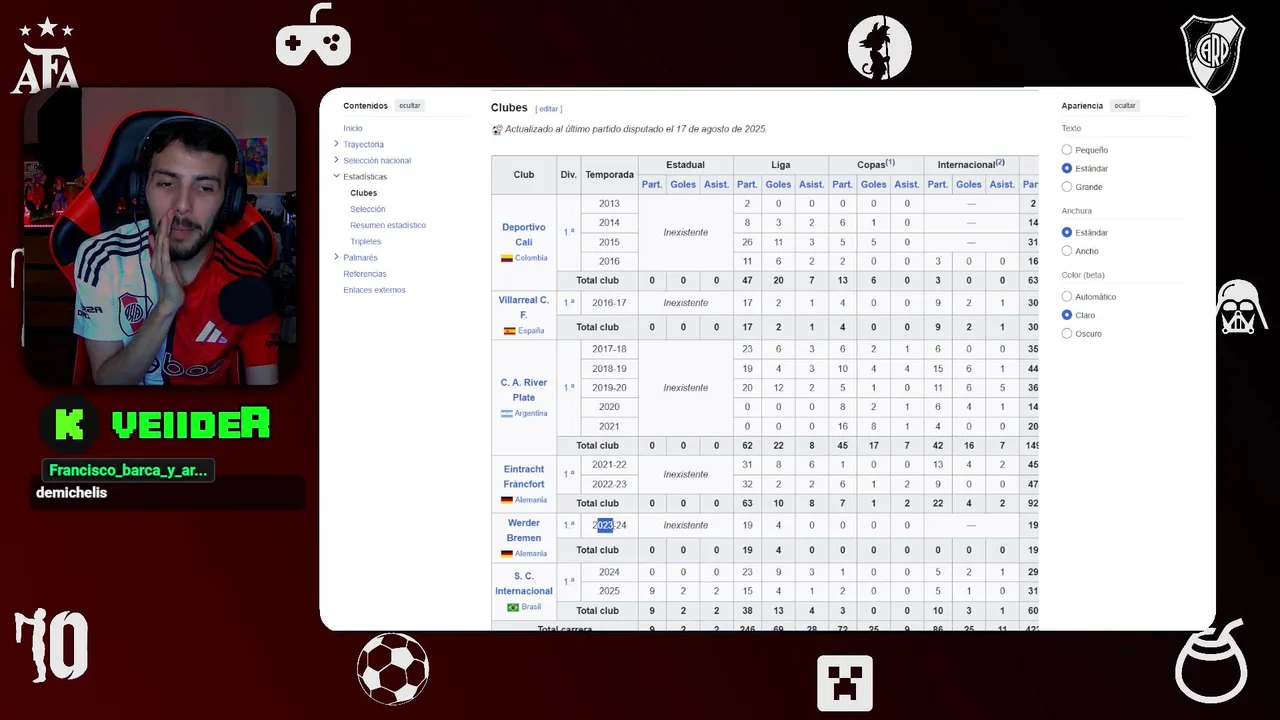1280x720 pixels.
Task: Click the AFA crest overlay icon
Action: click(45, 56)
